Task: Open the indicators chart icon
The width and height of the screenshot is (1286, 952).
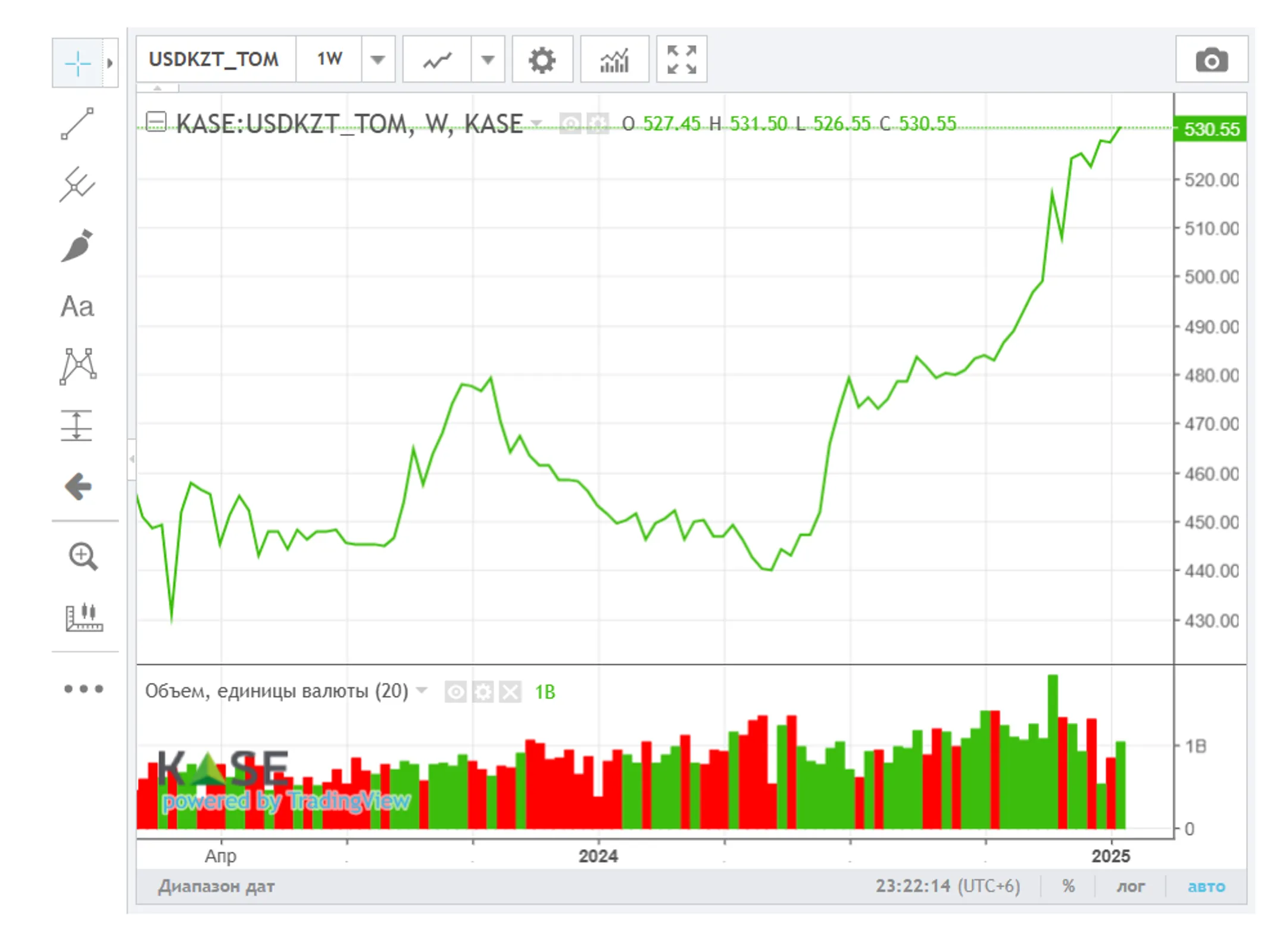Action: pos(614,60)
